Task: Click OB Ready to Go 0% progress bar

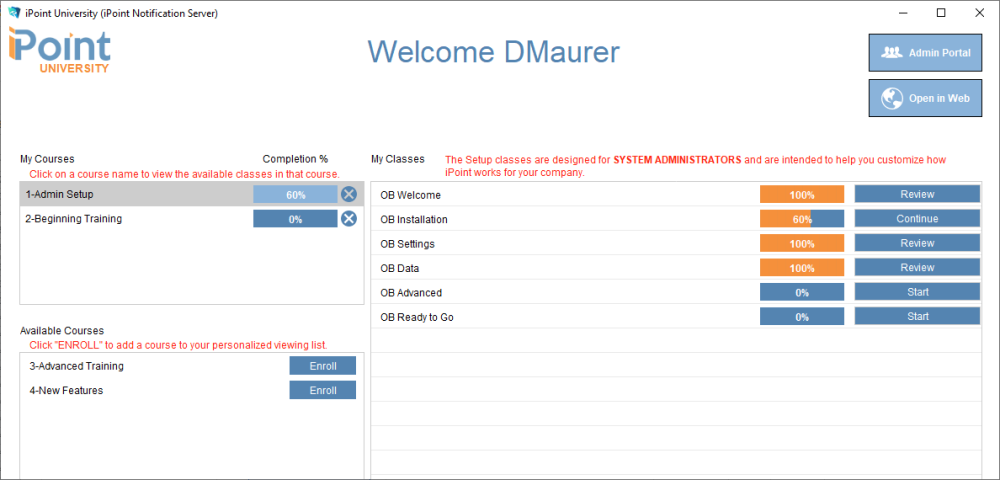Action: click(x=802, y=316)
